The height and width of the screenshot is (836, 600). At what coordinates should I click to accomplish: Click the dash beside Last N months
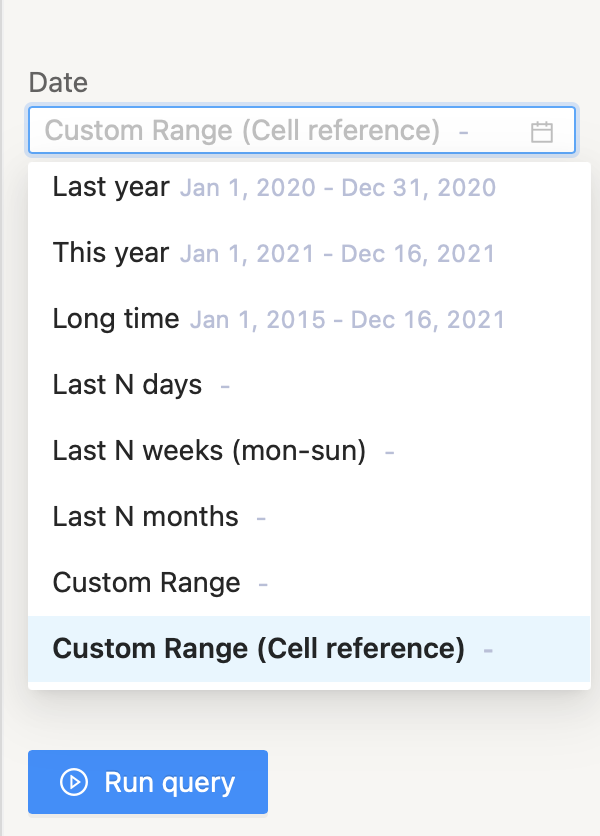tap(261, 518)
